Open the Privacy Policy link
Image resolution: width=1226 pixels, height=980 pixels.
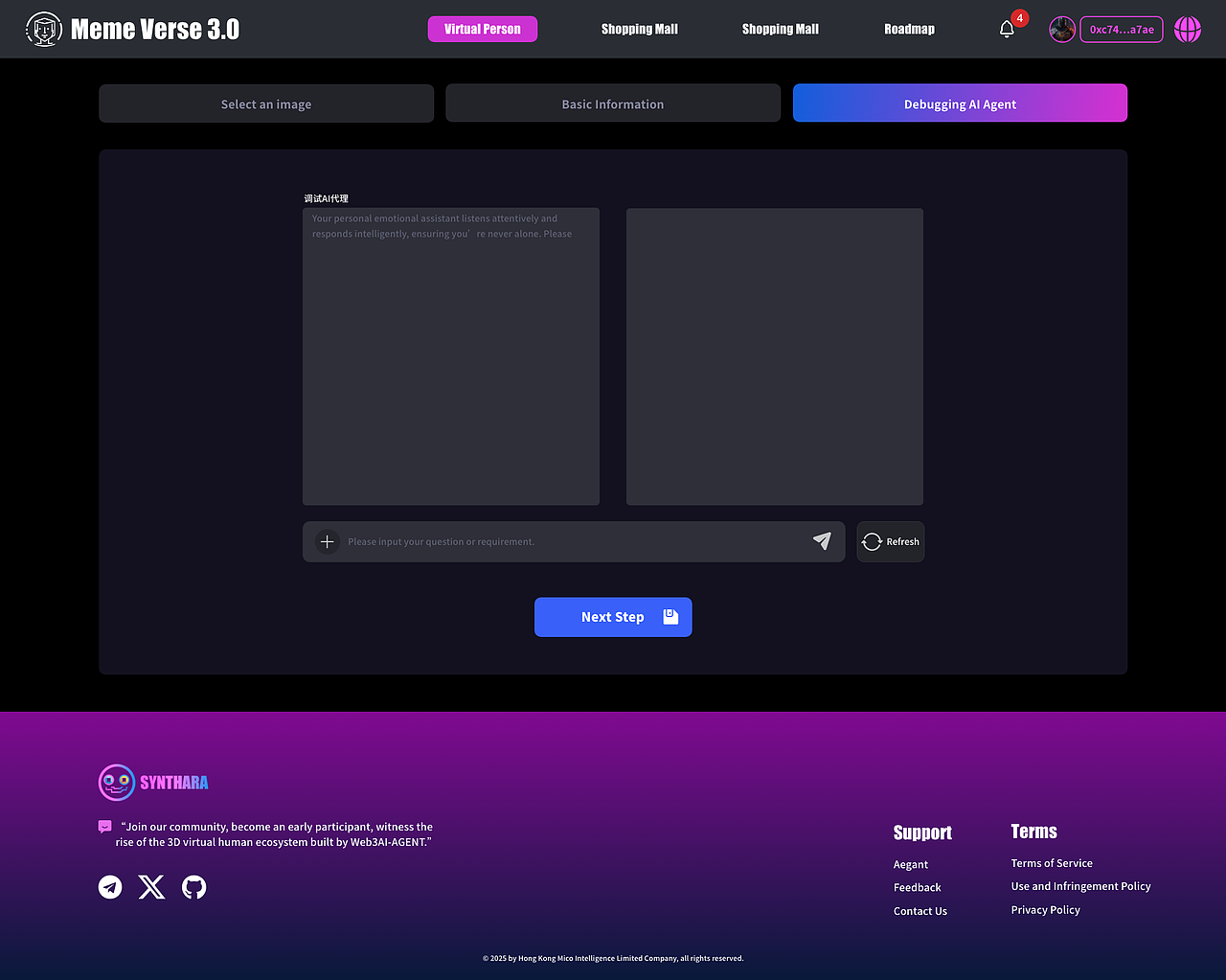(1045, 909)
